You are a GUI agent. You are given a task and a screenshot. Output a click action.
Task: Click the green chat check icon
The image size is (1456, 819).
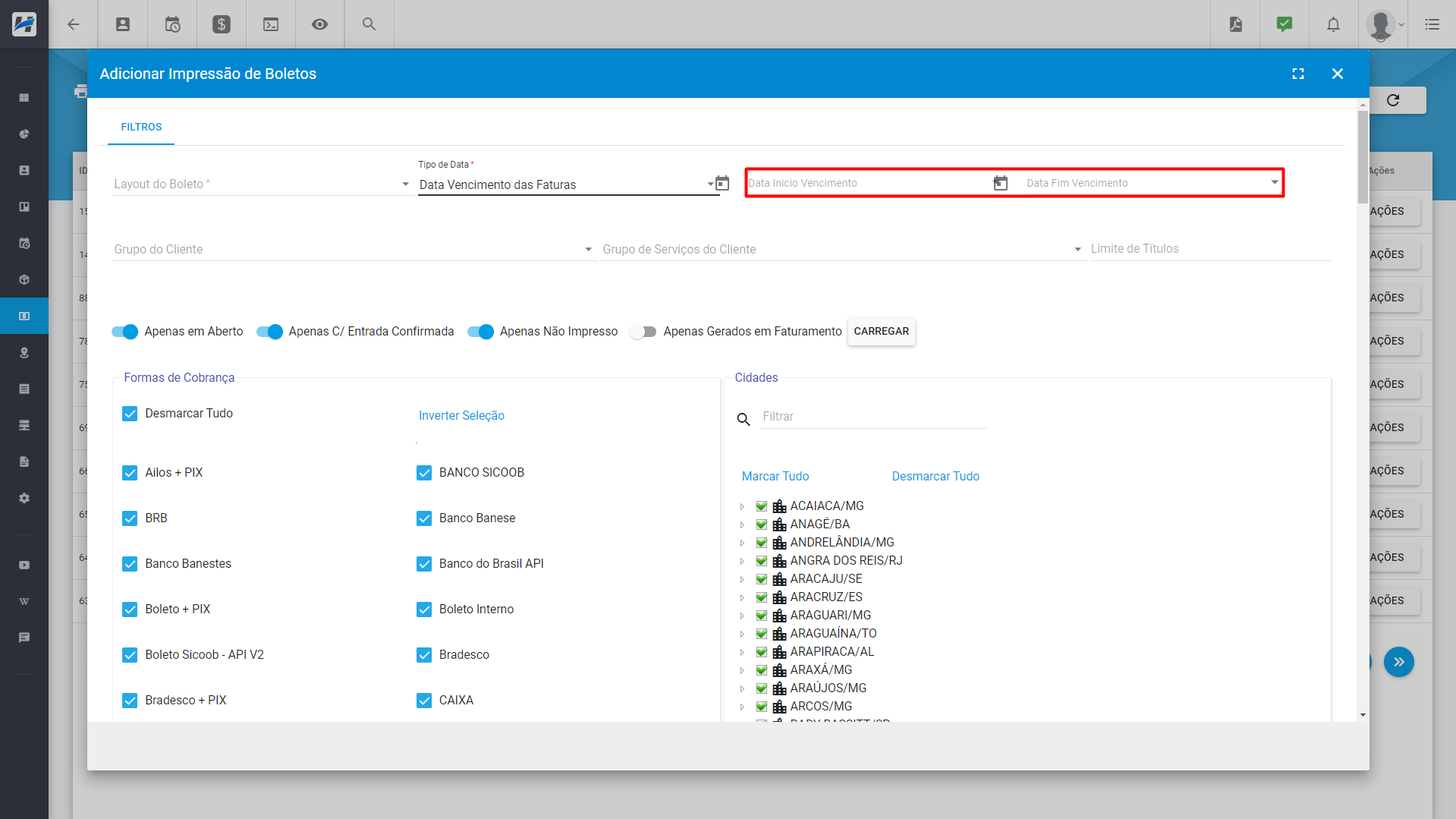point(1285,24)
